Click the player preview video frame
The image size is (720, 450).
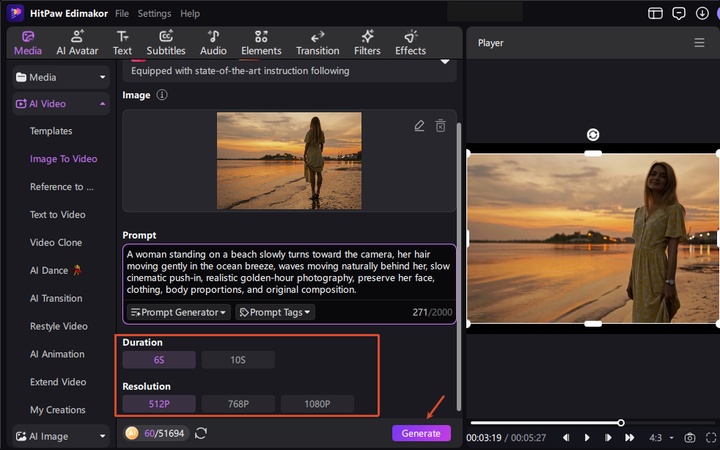[x=593, y=238]
